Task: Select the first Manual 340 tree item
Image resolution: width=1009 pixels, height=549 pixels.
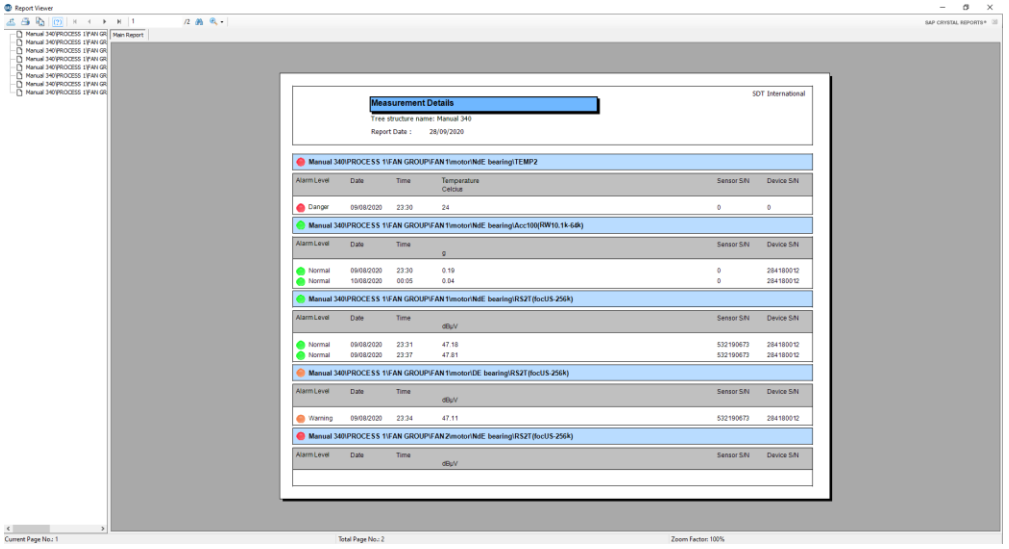Action: pyautogui.click(x=65, y=35)
